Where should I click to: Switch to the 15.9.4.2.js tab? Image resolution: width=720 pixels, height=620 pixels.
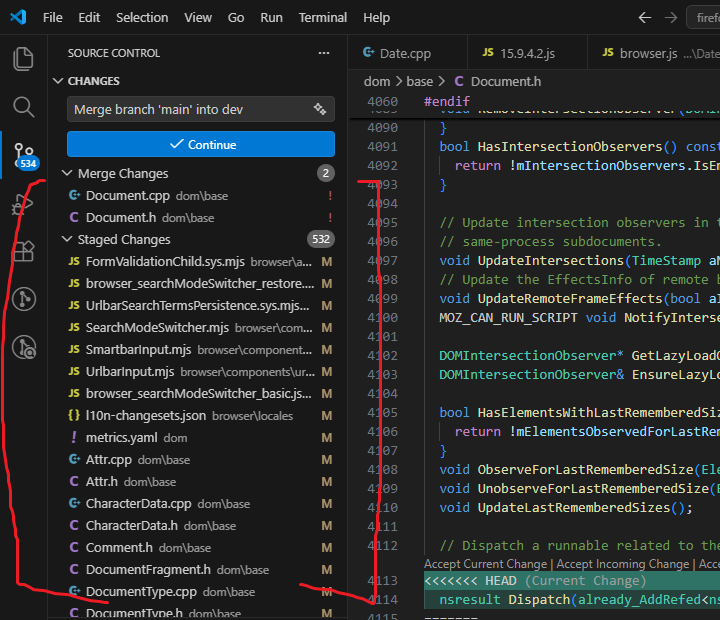click(x=527, y=53)
